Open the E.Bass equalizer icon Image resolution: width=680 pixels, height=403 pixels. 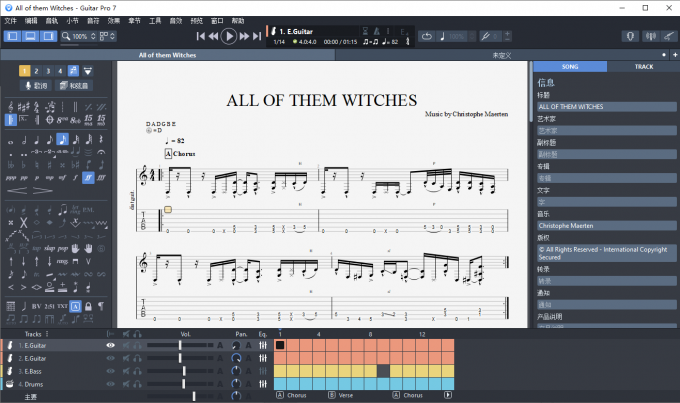(263, 371)
